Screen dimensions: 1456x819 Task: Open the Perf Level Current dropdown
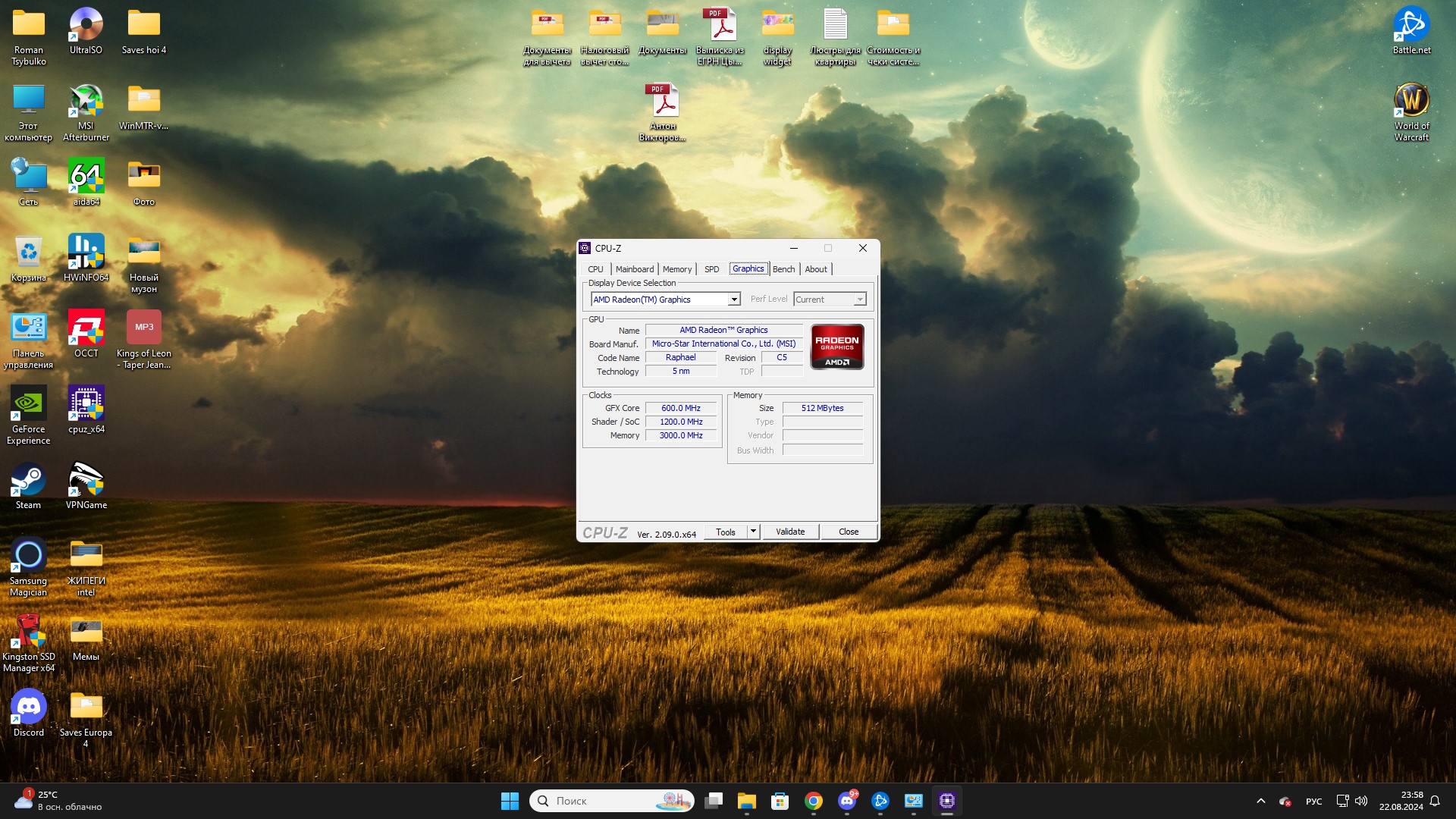860,300
